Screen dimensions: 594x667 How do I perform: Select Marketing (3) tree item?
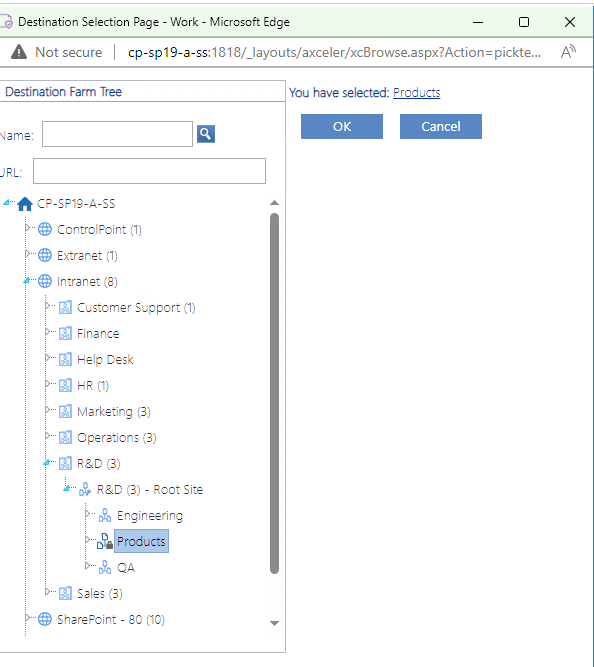coord(114,412)
